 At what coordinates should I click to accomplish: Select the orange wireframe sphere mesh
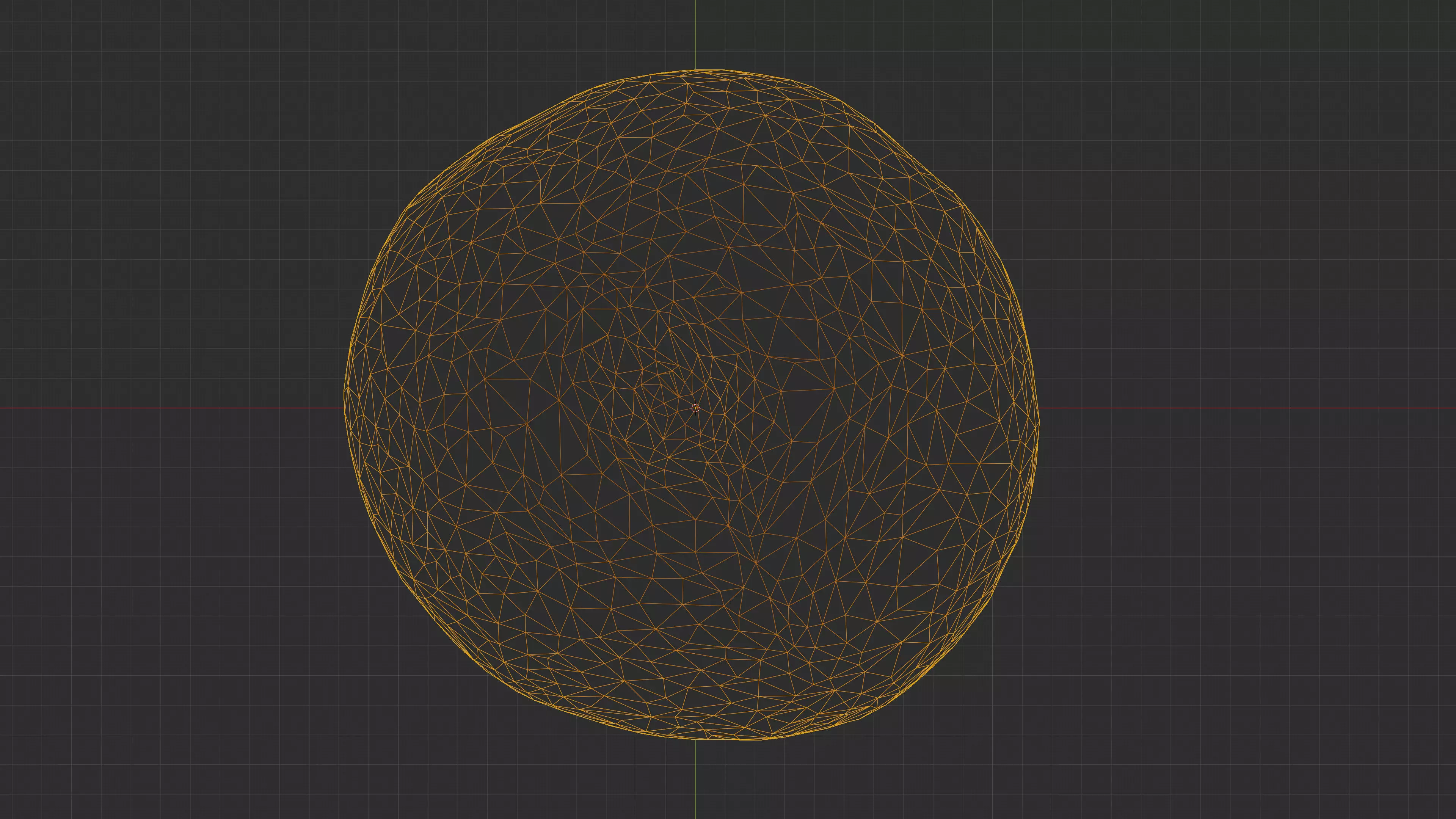point(692,405)
